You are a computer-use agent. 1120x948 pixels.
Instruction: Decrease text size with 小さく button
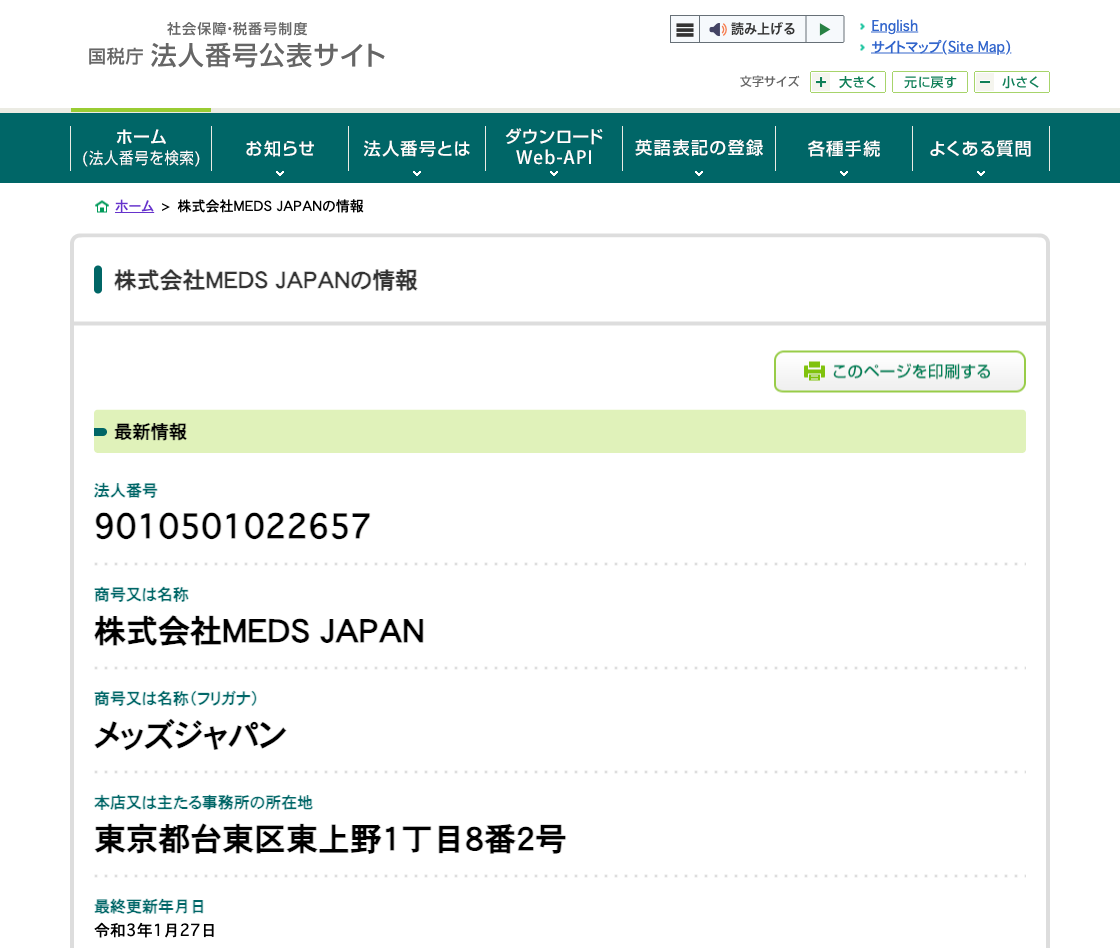1011,82
